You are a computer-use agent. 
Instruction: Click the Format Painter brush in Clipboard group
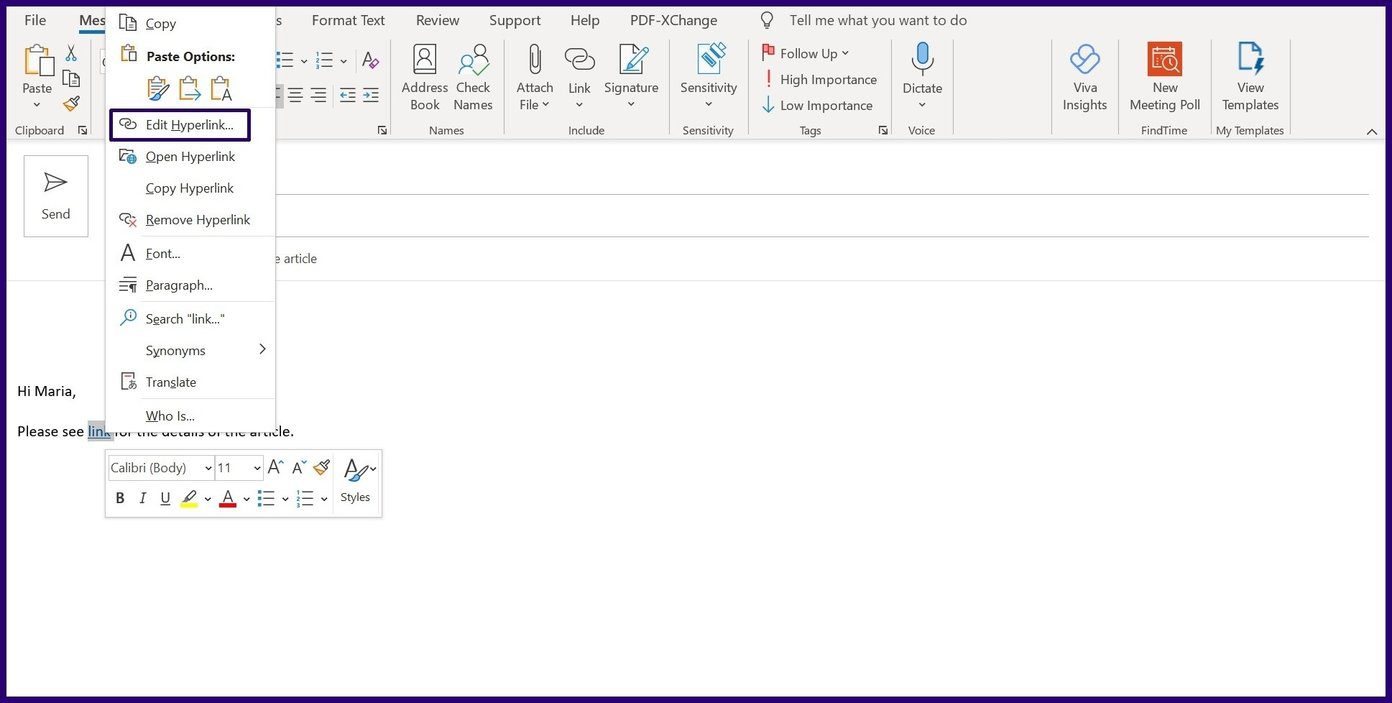pos(71,103)
